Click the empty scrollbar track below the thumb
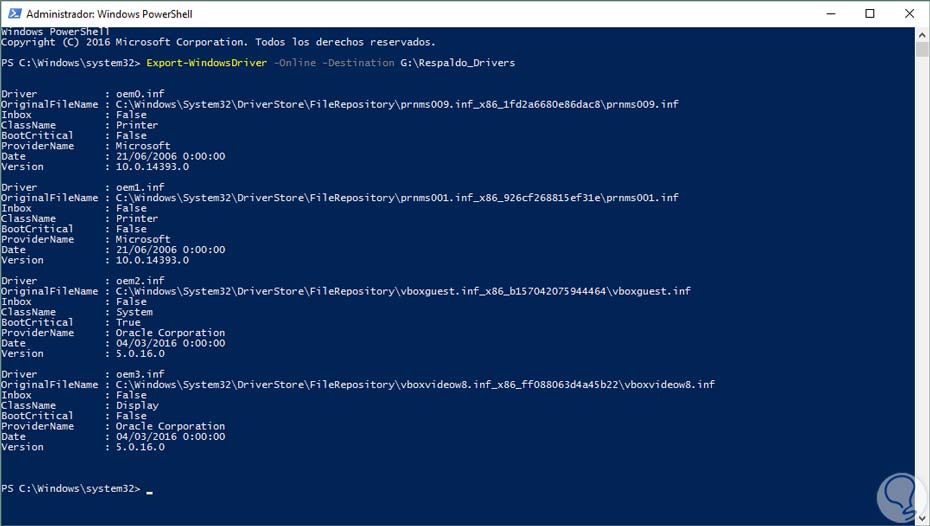Viewport: 930px width, 526px height. tap(921, 300)
